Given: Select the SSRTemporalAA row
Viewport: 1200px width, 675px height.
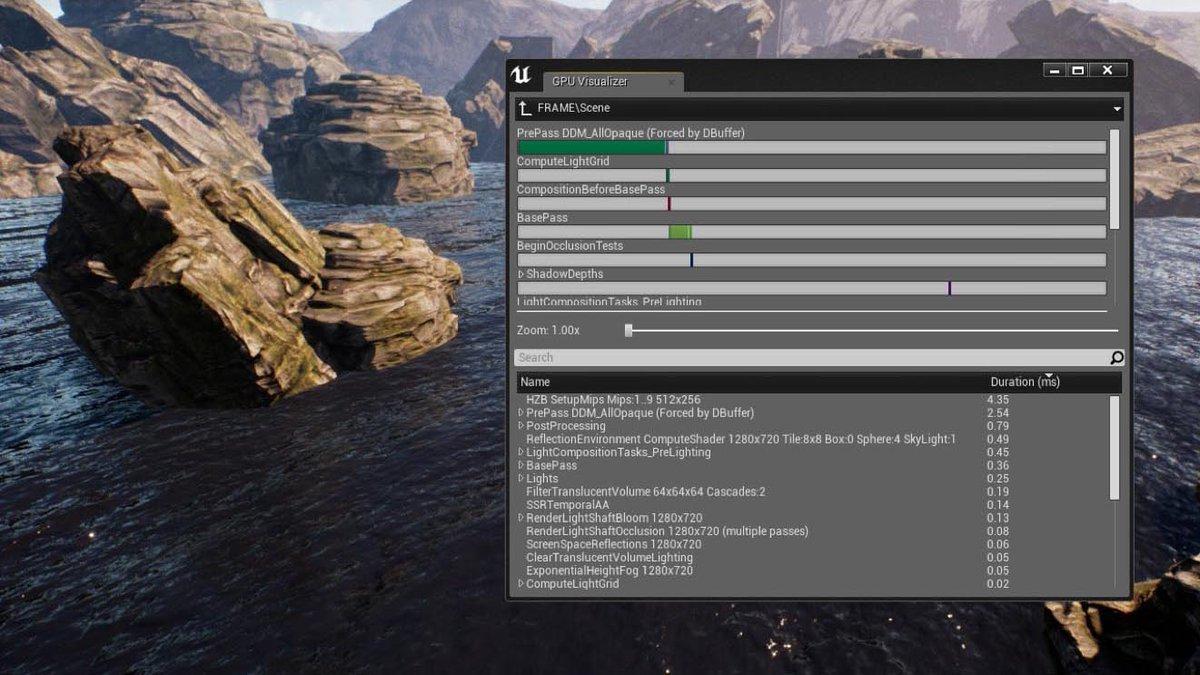Looking at the screenshot, I should [812, 505].
